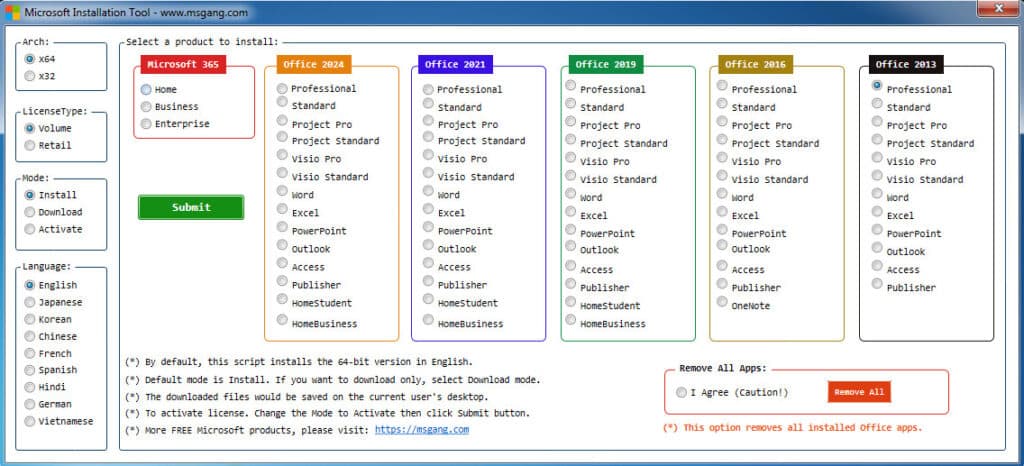Select Publisher under Office 2013
Screen dimensions: 1024x466
(x=877, y=284)
